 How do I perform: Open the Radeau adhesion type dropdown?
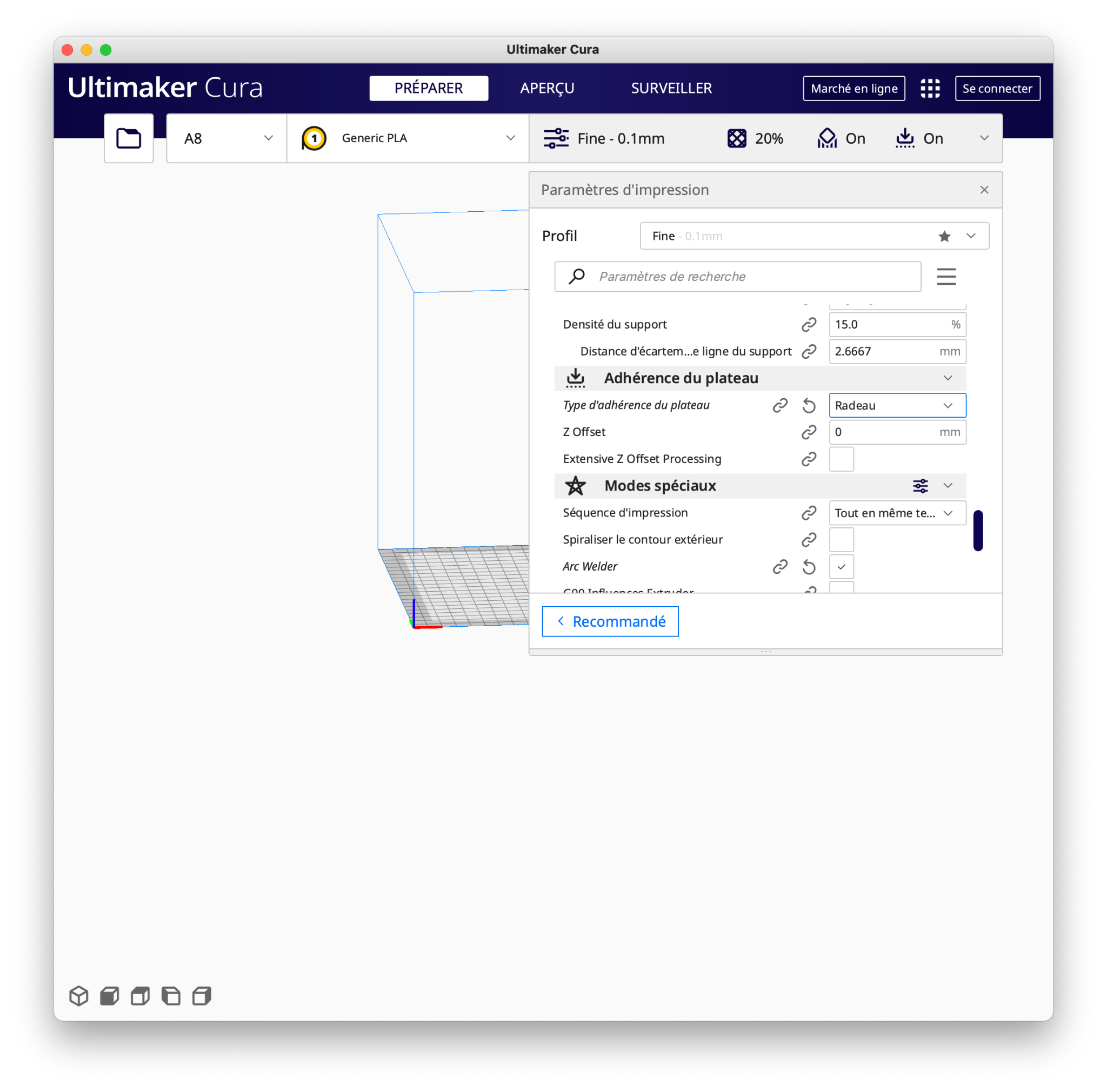(x=897, y=405)
